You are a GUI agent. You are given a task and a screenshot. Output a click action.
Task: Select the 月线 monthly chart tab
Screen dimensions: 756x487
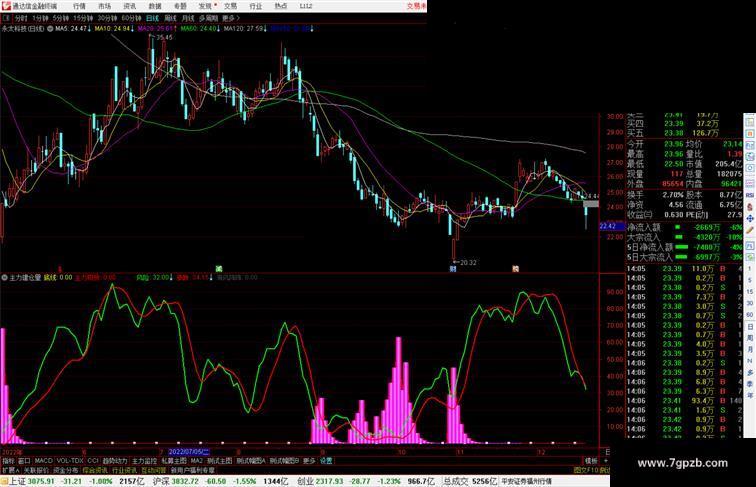tap(188, 18)
